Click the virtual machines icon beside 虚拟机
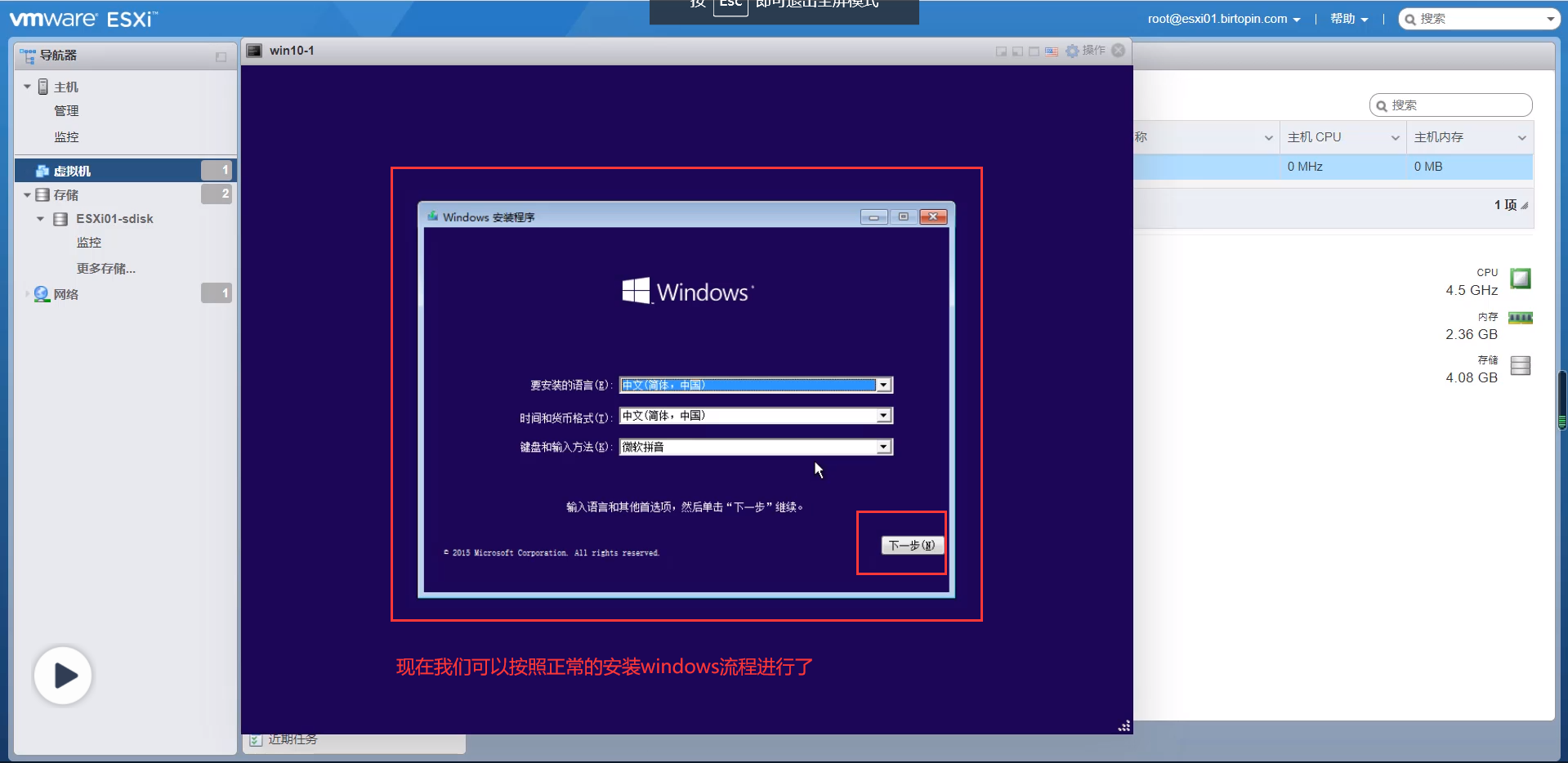Viewport: 1568px width, 763px height. tap(42, 171)
